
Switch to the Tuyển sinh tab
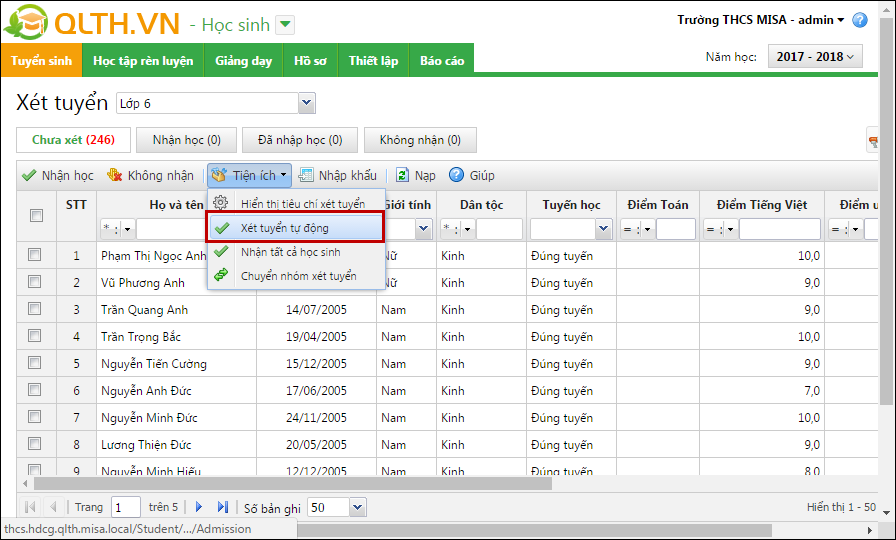tap(41, 60)
